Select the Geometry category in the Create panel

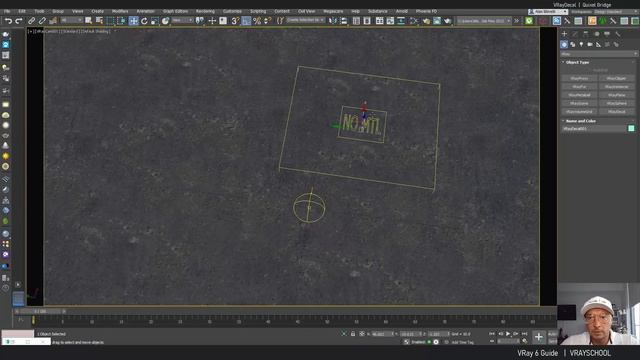pos(564,44)
